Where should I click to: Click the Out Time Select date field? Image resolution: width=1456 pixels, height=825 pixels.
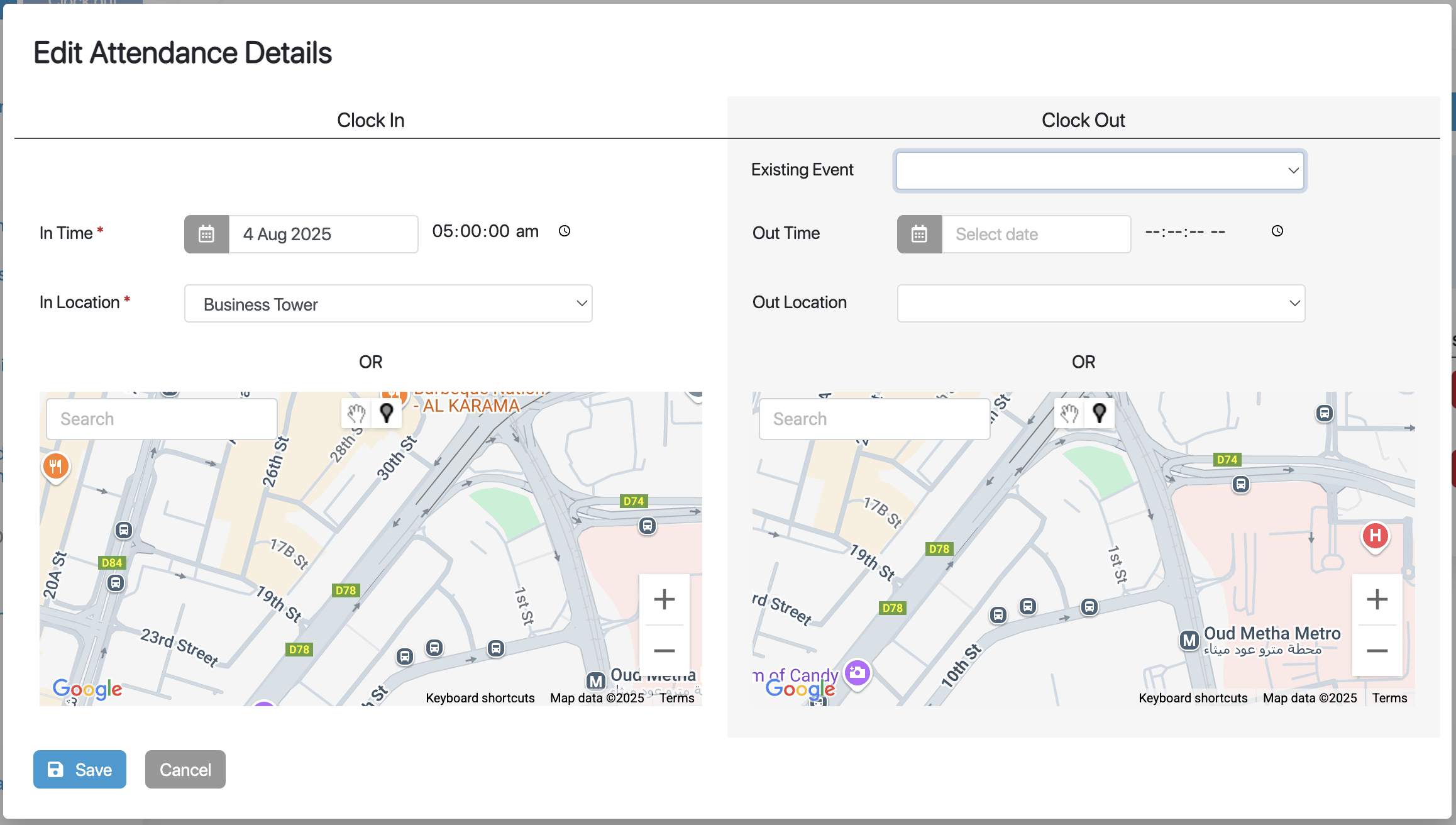pos(1036,235)
